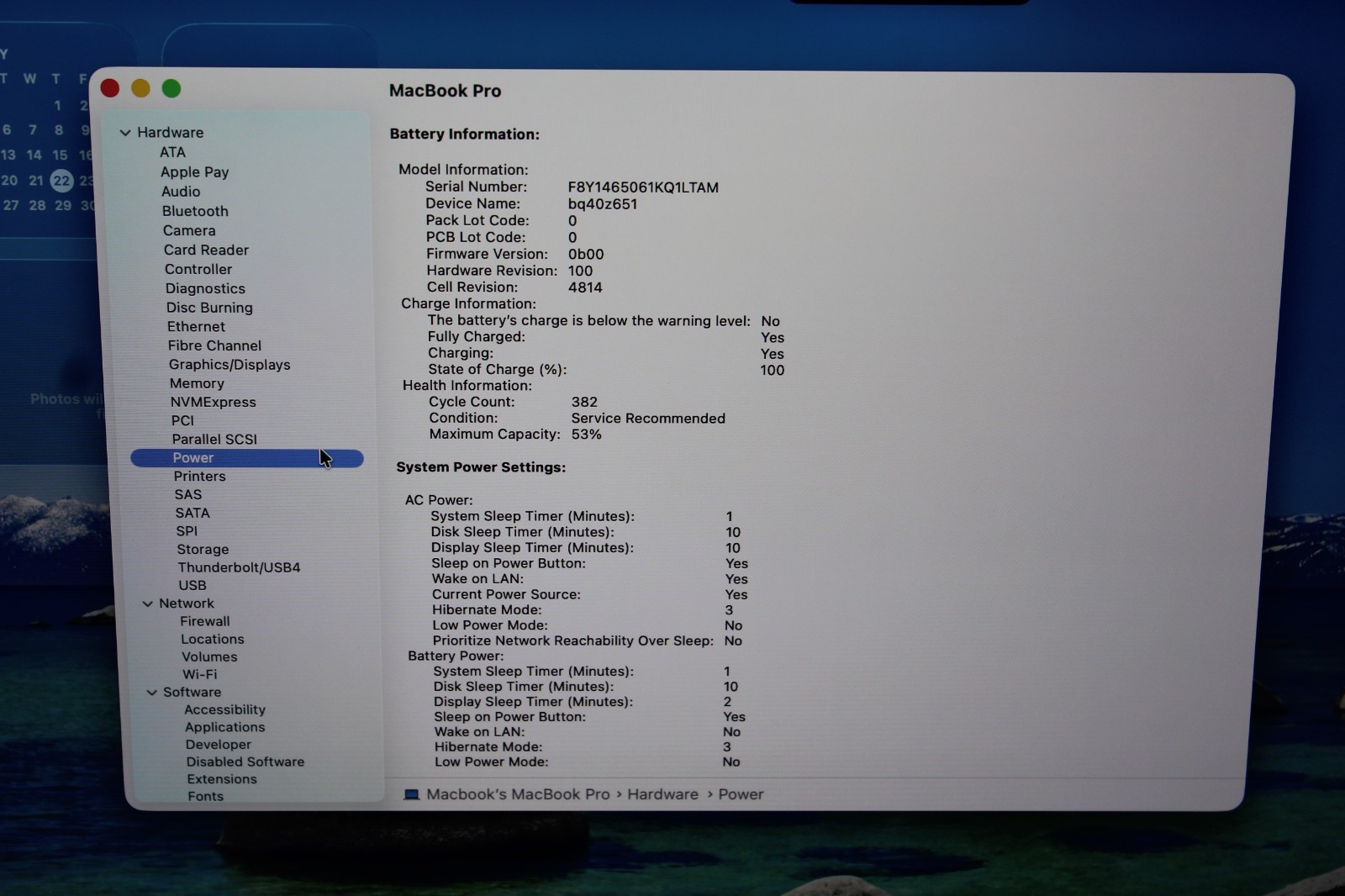Click the cycle count value 382
Viewport: 1345px width, 896px height.
click(584, 402)
